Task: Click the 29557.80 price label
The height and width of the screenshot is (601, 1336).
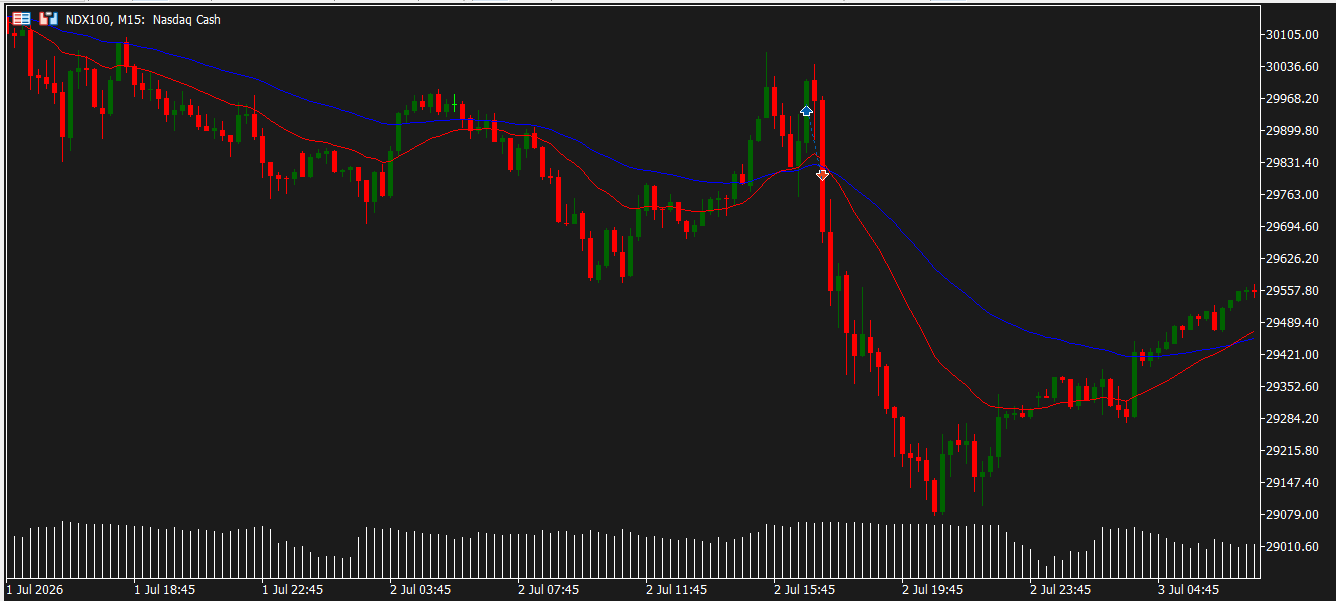Action: click(x=1293, y=291)
